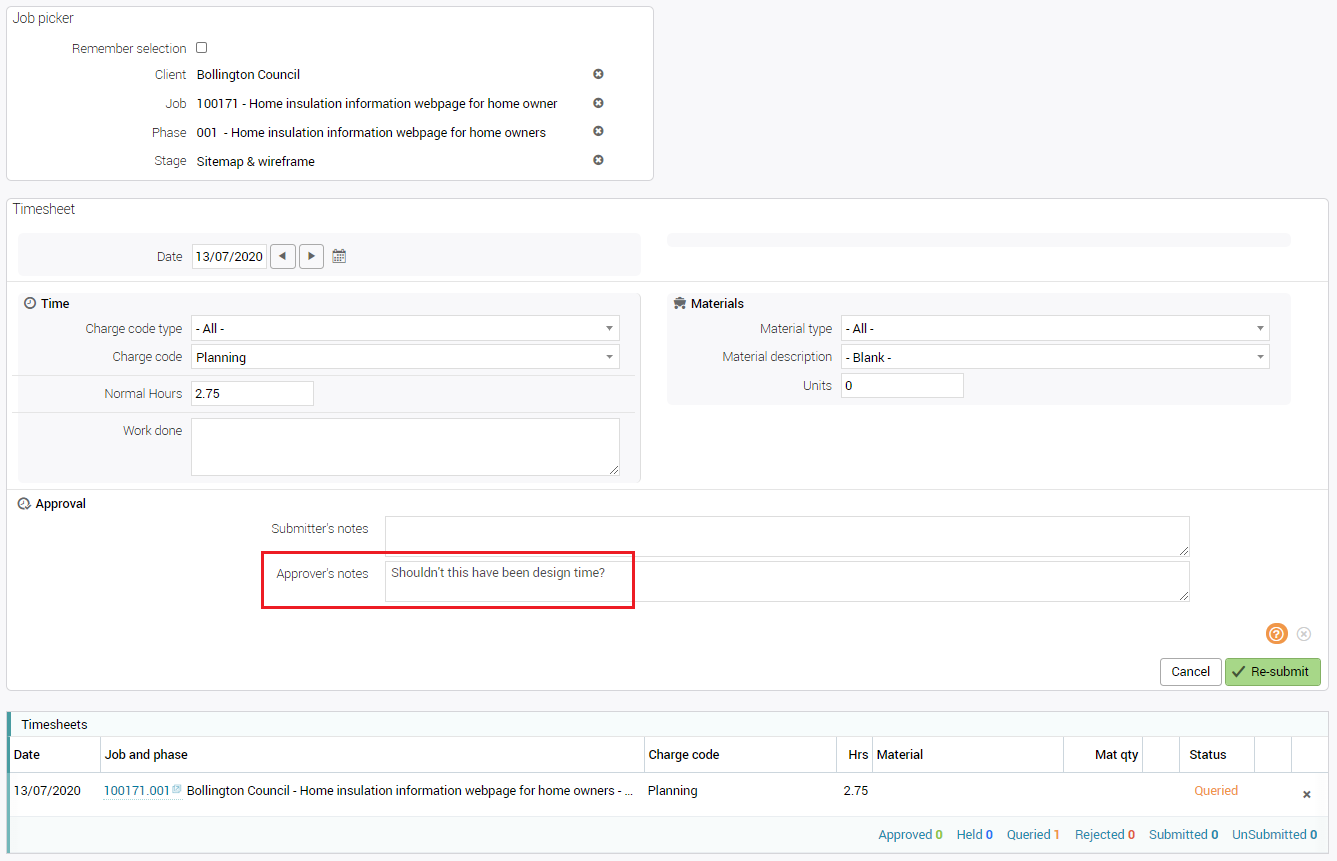Image resolution: width=1337 pixels, height=861 pixels.
Task: Clear the selected Job 100171
Action: 598,103
